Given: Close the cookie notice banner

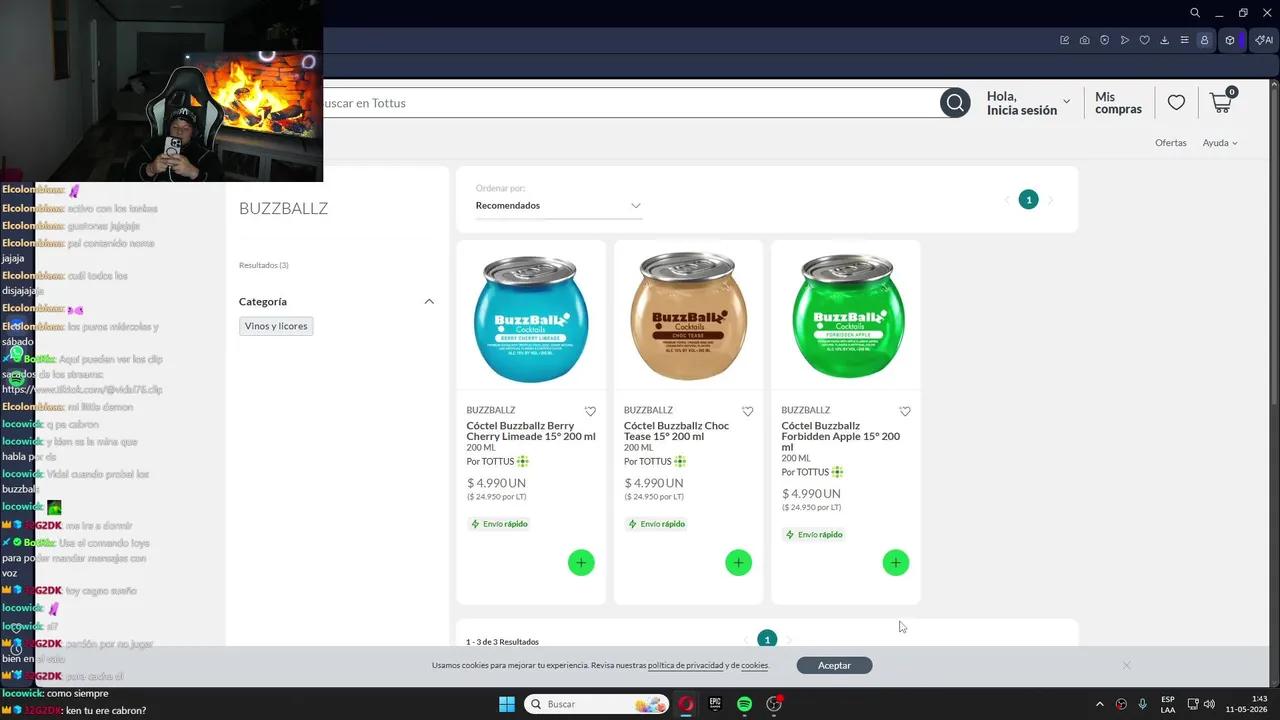Looking at the screenshot, I should 1126,665.
